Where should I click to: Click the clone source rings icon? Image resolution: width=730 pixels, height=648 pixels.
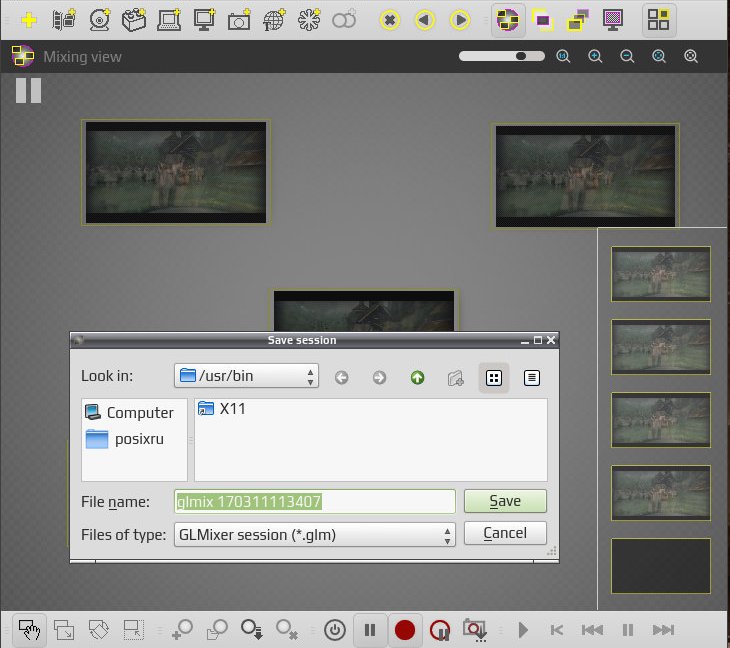click(x=344, y=20)
